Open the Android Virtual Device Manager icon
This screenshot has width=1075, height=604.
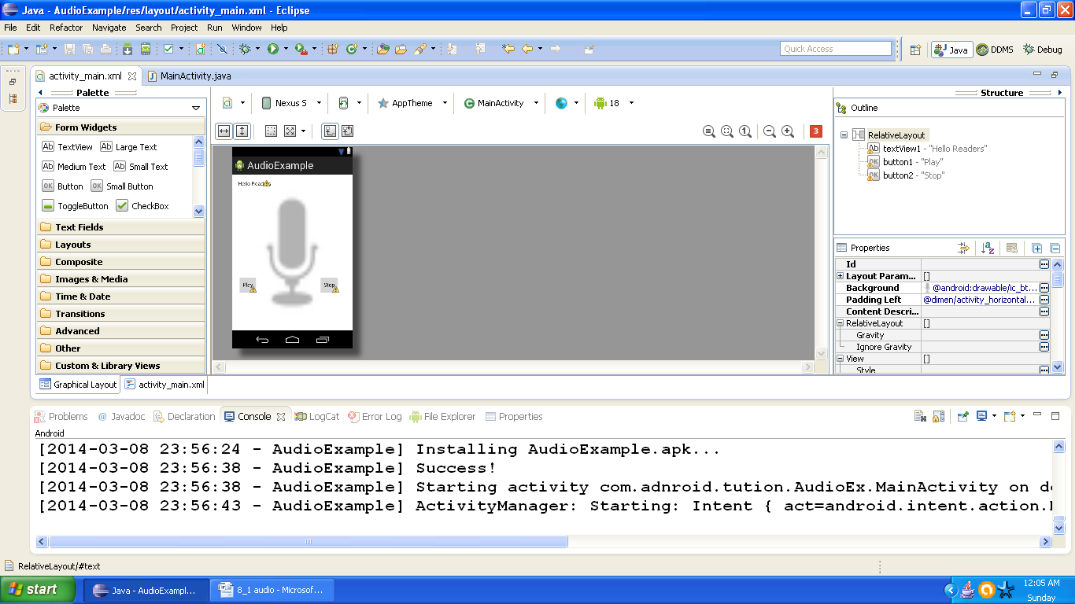(x=146, y=49)
